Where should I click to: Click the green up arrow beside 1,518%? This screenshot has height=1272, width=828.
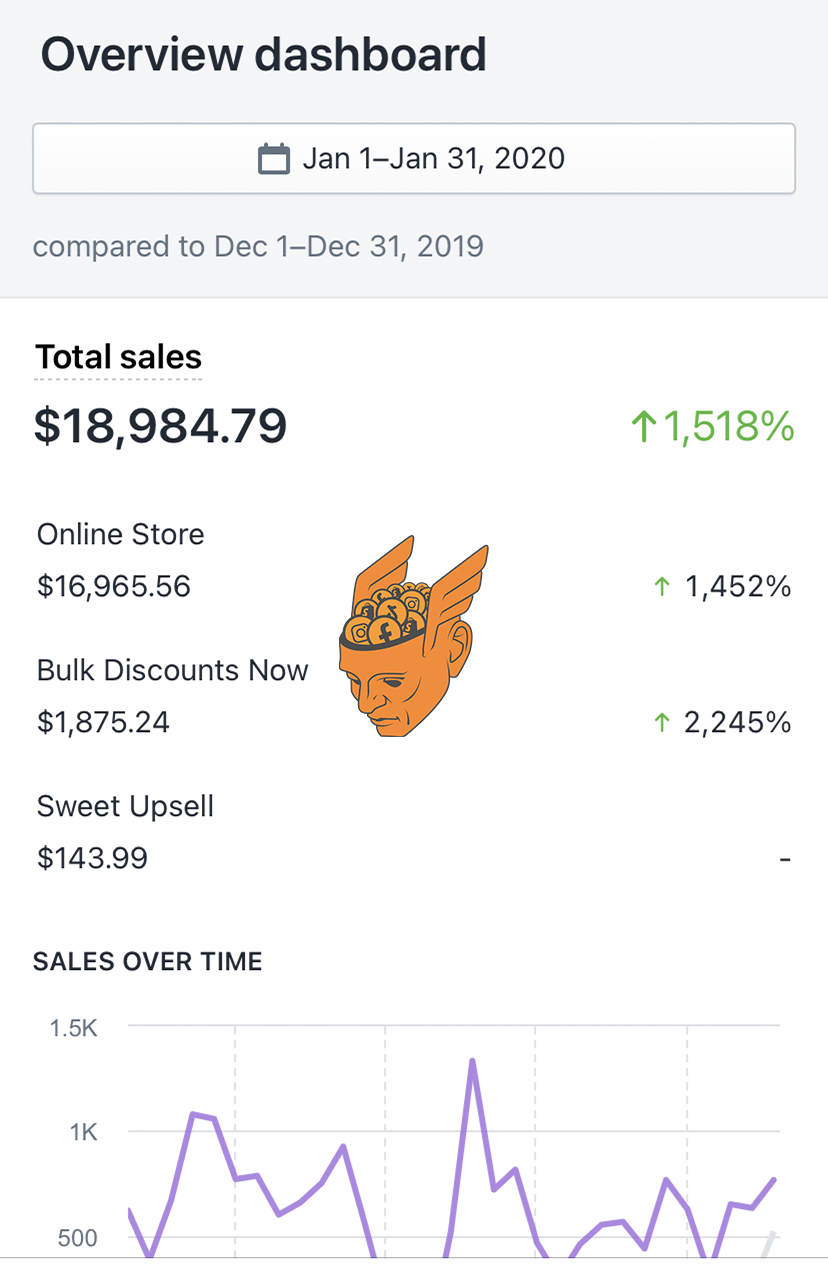point(647,426)
